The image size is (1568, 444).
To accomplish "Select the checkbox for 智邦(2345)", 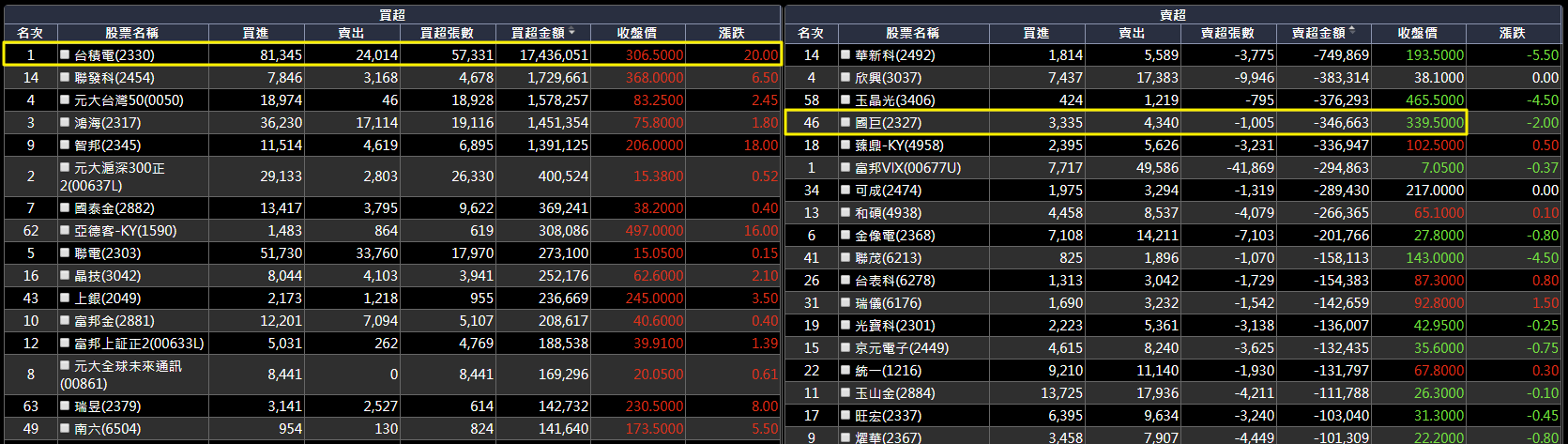I will (65, 145).
